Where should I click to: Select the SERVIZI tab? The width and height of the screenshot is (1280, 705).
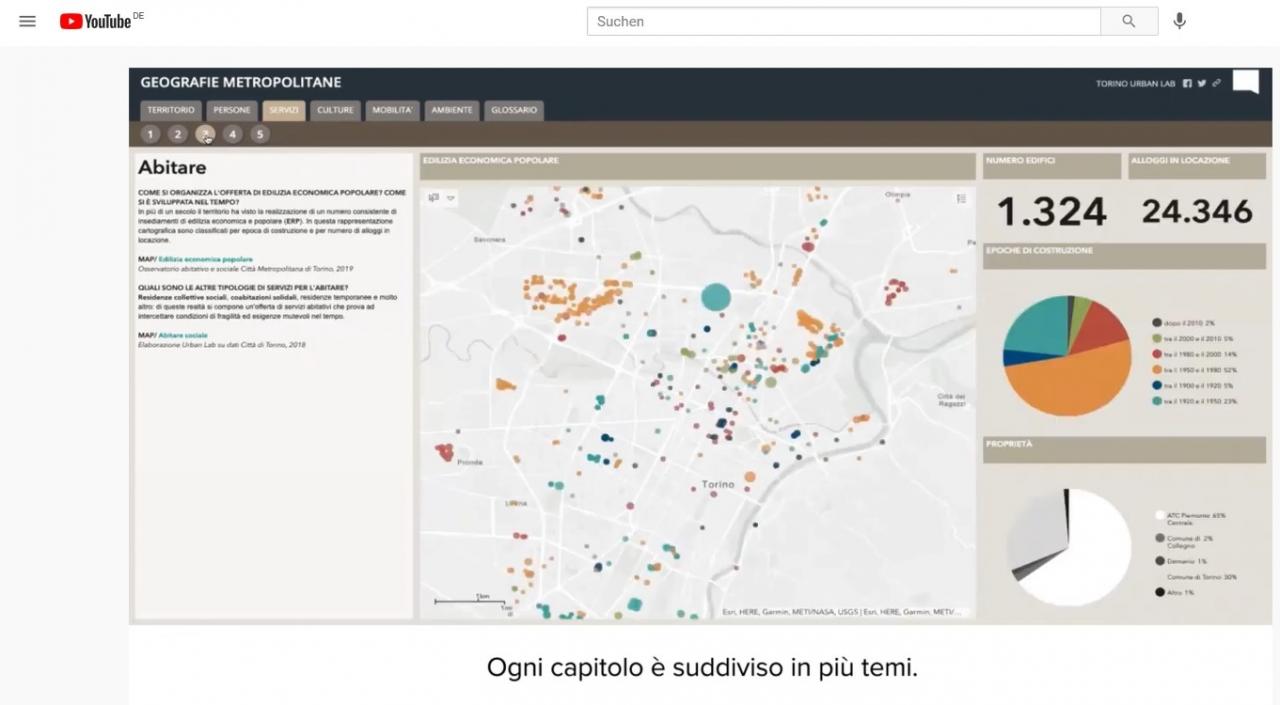tap(284, 110)
